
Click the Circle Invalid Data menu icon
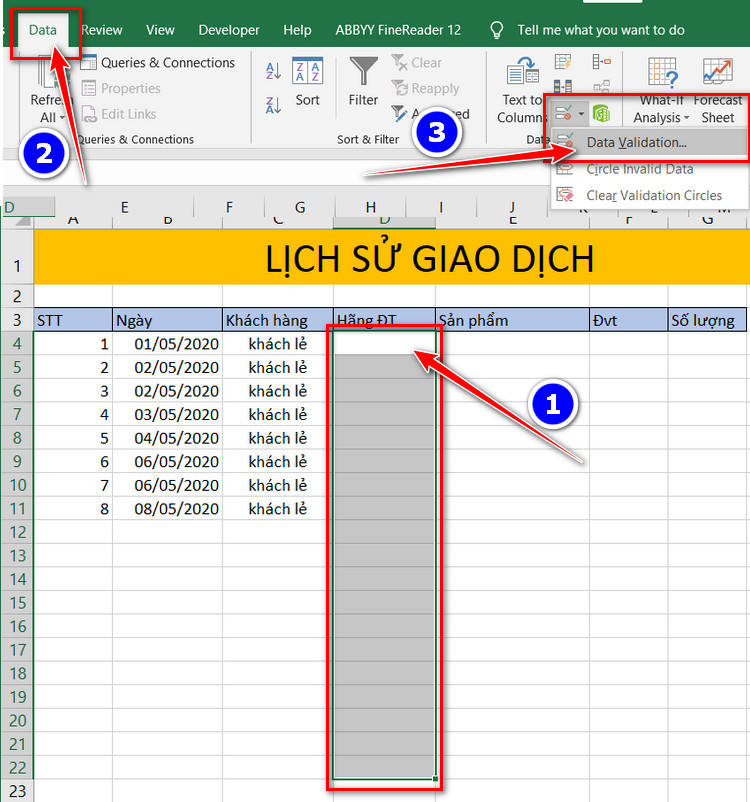point(565,168)
